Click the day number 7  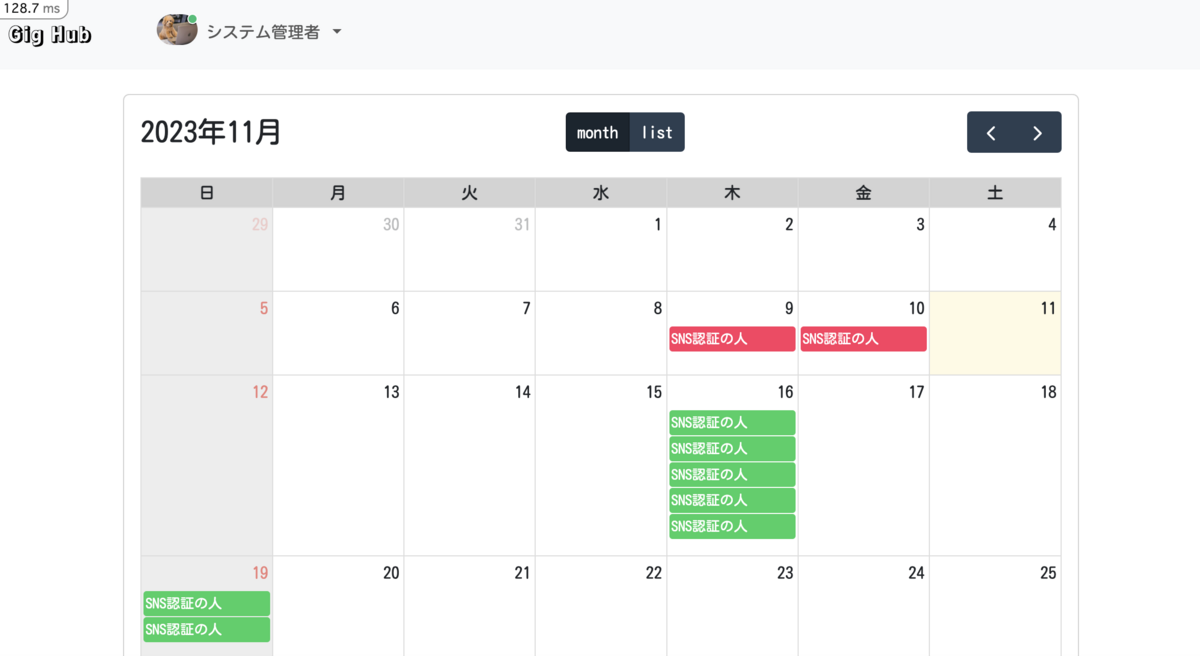click(526, 308)
